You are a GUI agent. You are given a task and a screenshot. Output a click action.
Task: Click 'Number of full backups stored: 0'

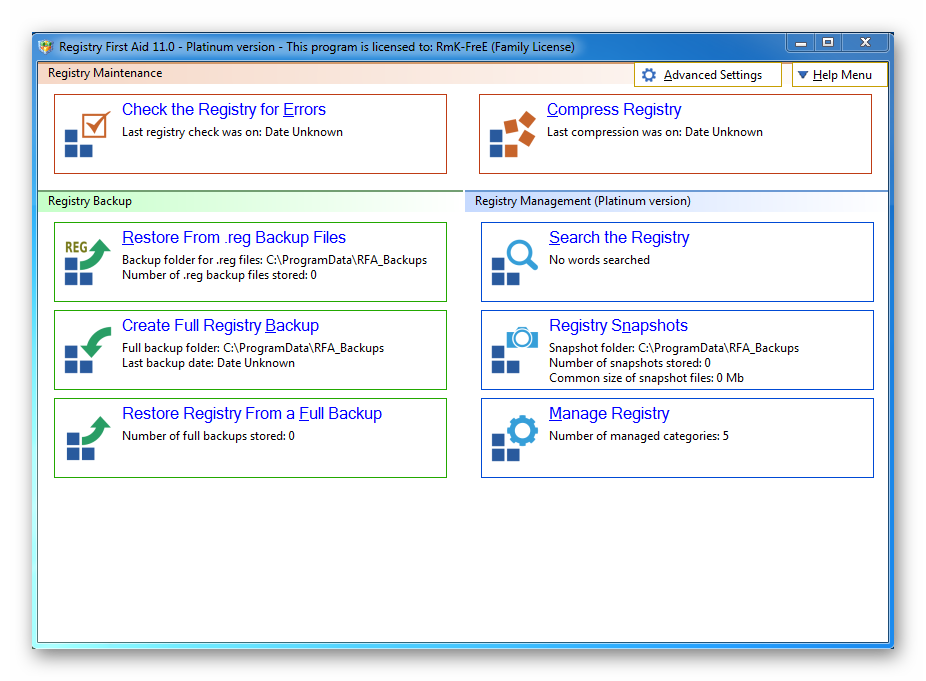(x=208, y=436)
